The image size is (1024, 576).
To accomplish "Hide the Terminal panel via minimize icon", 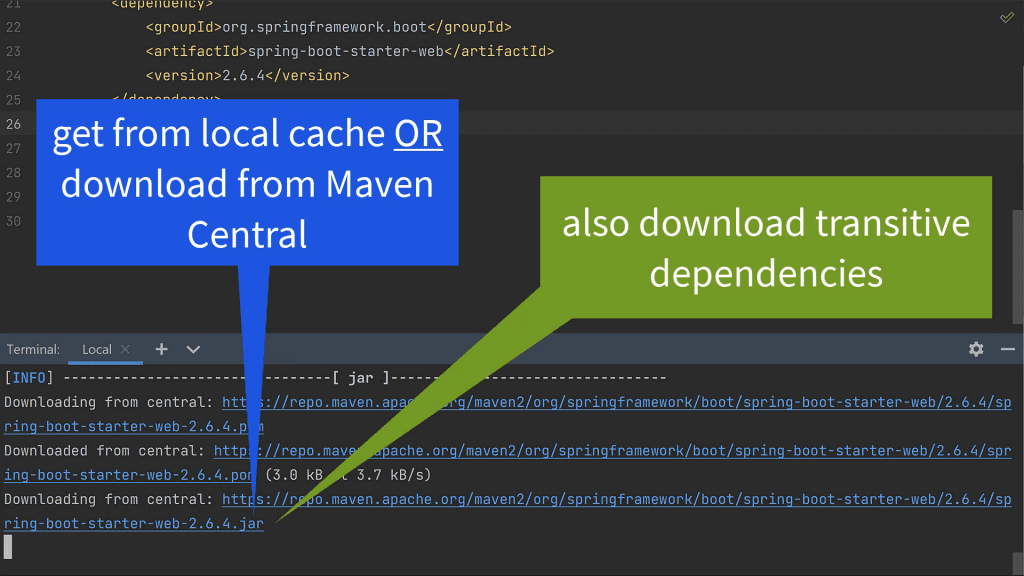I will pos(1007,349).
